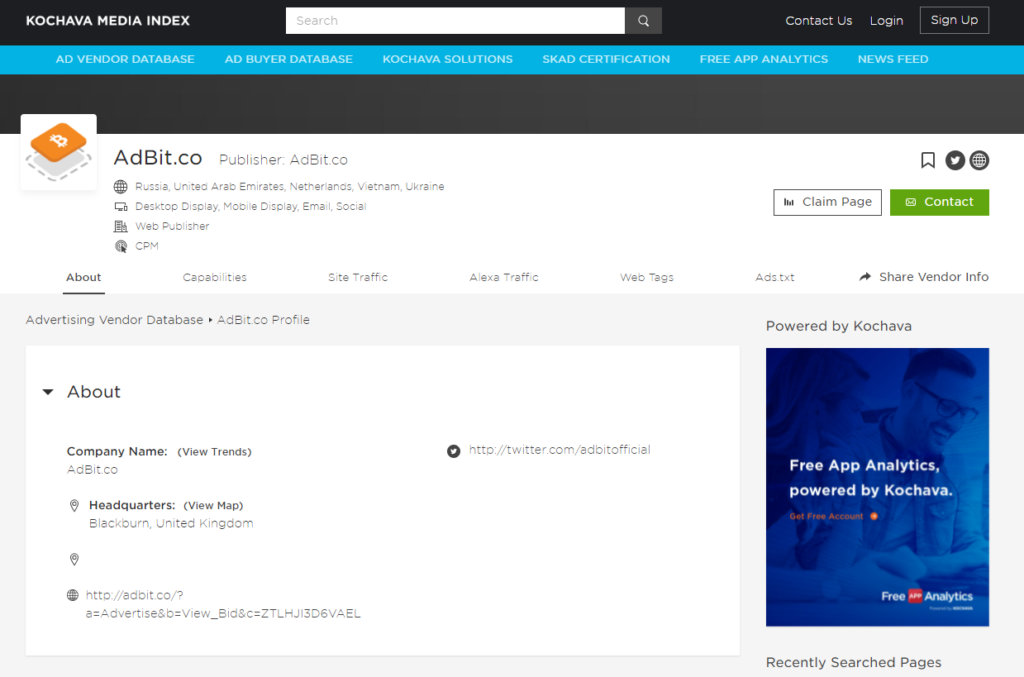
Task: Bookmark the AdBit.co vendor page
Action: [x=928, y=160]
